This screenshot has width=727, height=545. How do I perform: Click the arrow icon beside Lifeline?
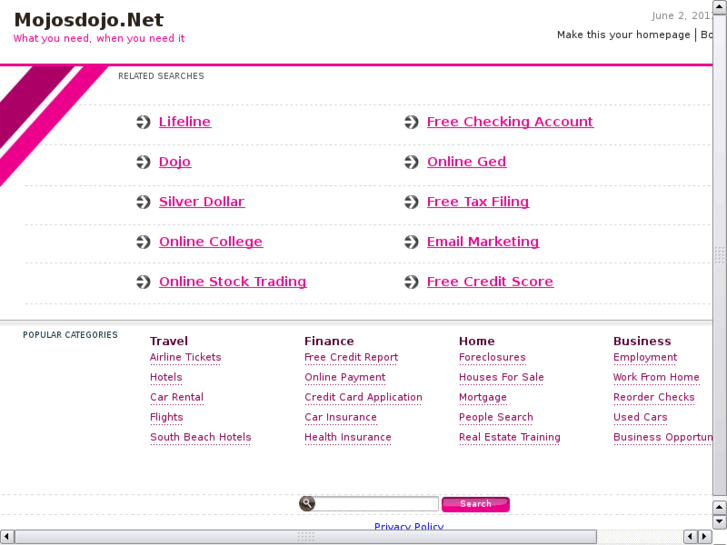click(144, 122)
